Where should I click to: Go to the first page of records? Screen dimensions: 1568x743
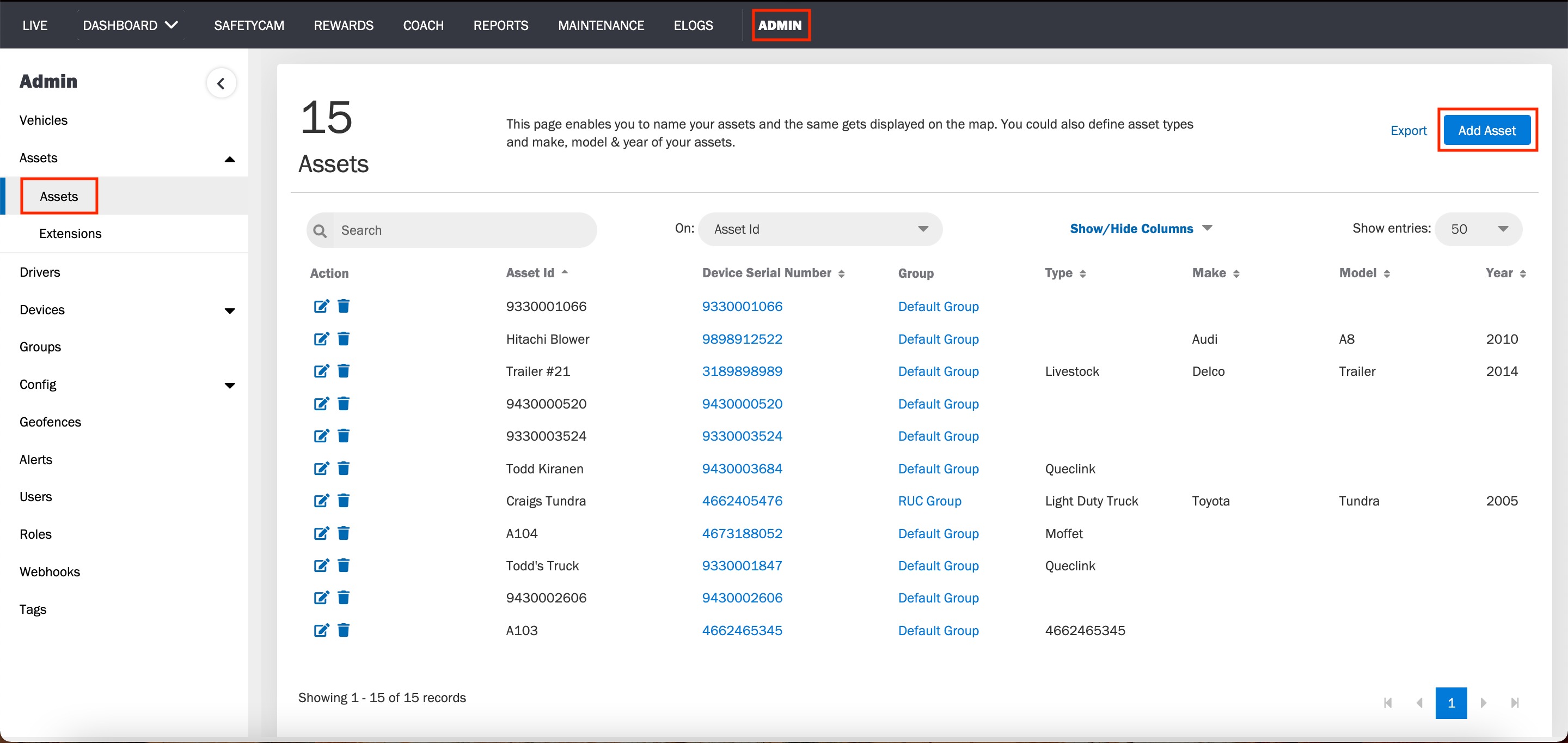click(1388, 703)
